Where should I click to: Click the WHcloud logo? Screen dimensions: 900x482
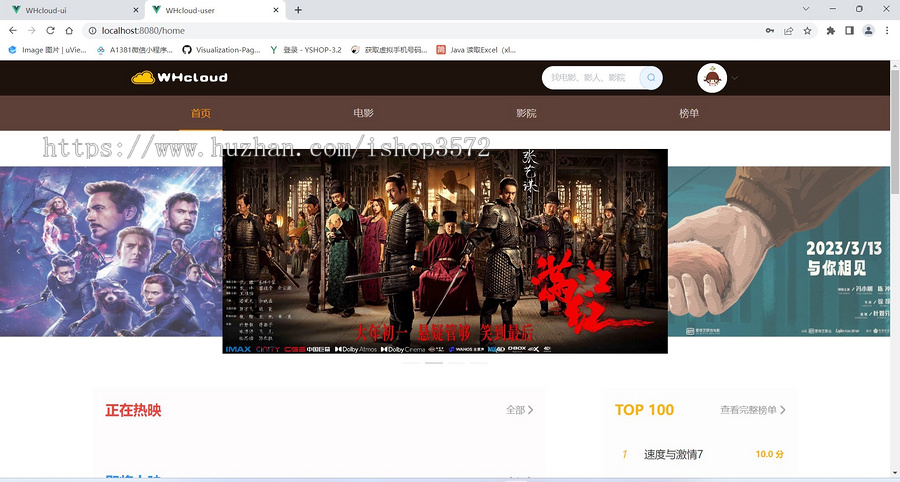(x=179, y=77)
